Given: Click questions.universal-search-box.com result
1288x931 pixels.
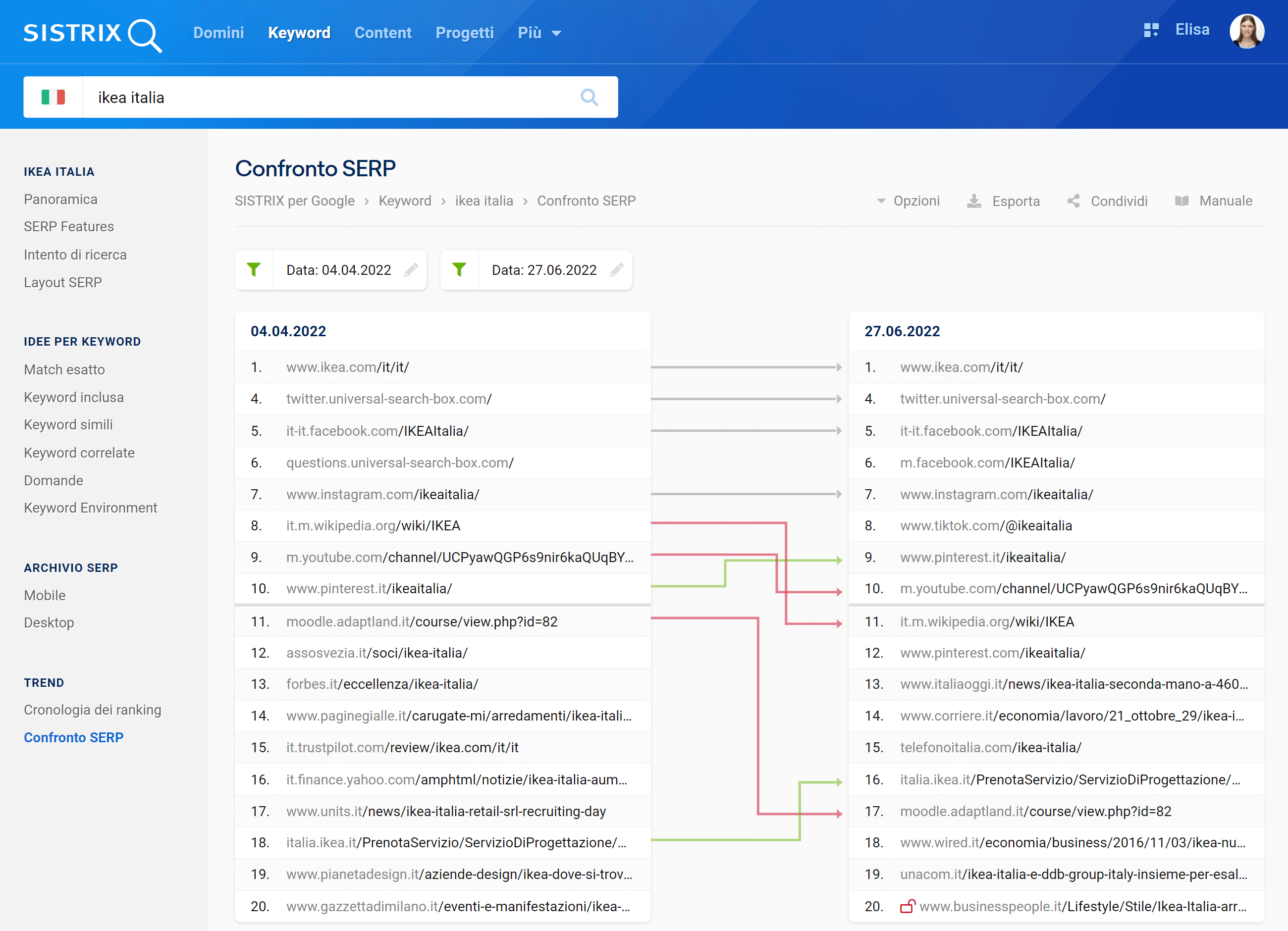Looking at the screenshot, I should (400, 463).
